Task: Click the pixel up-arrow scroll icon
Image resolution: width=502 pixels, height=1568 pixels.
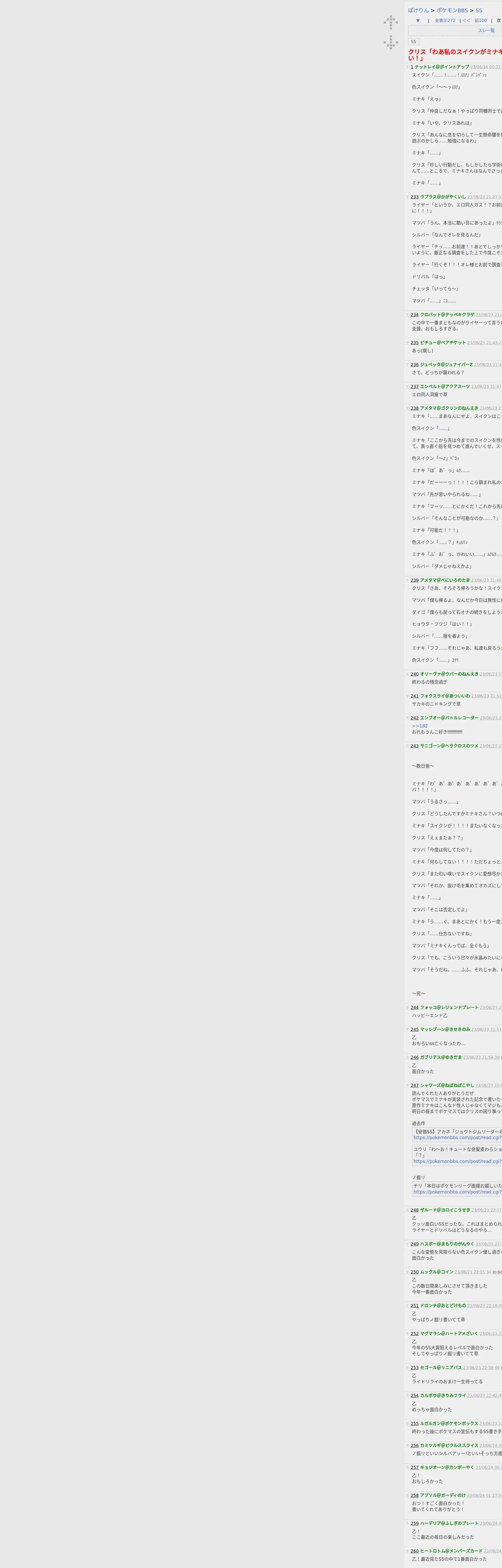Action: [391, 22]
